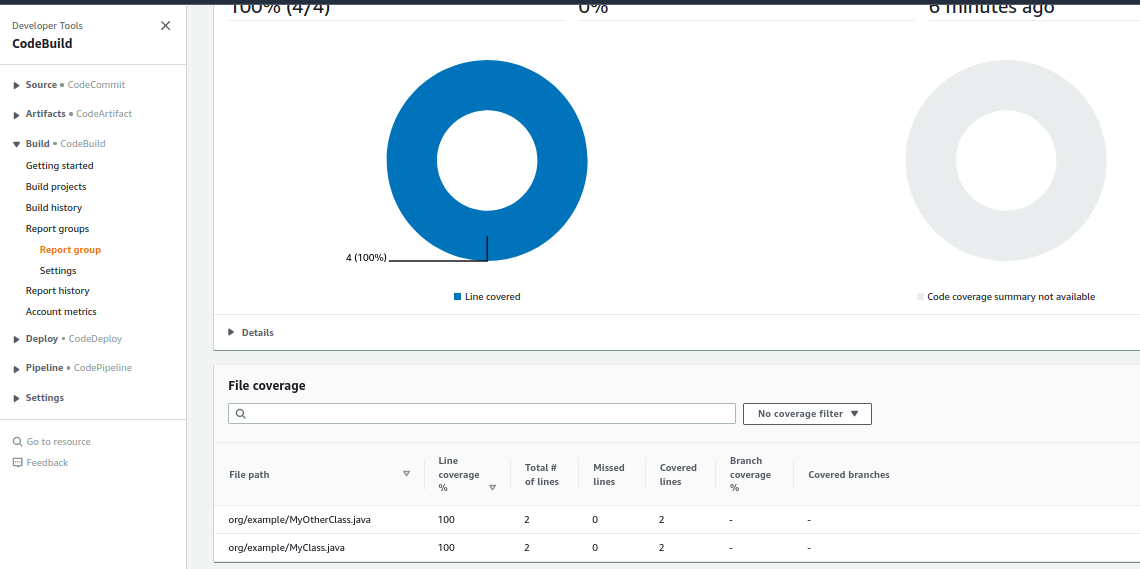Image resolution: width=1140 pixels, height=569 pixels.
Task: Expand the Details section
Action: click(232, 332)
